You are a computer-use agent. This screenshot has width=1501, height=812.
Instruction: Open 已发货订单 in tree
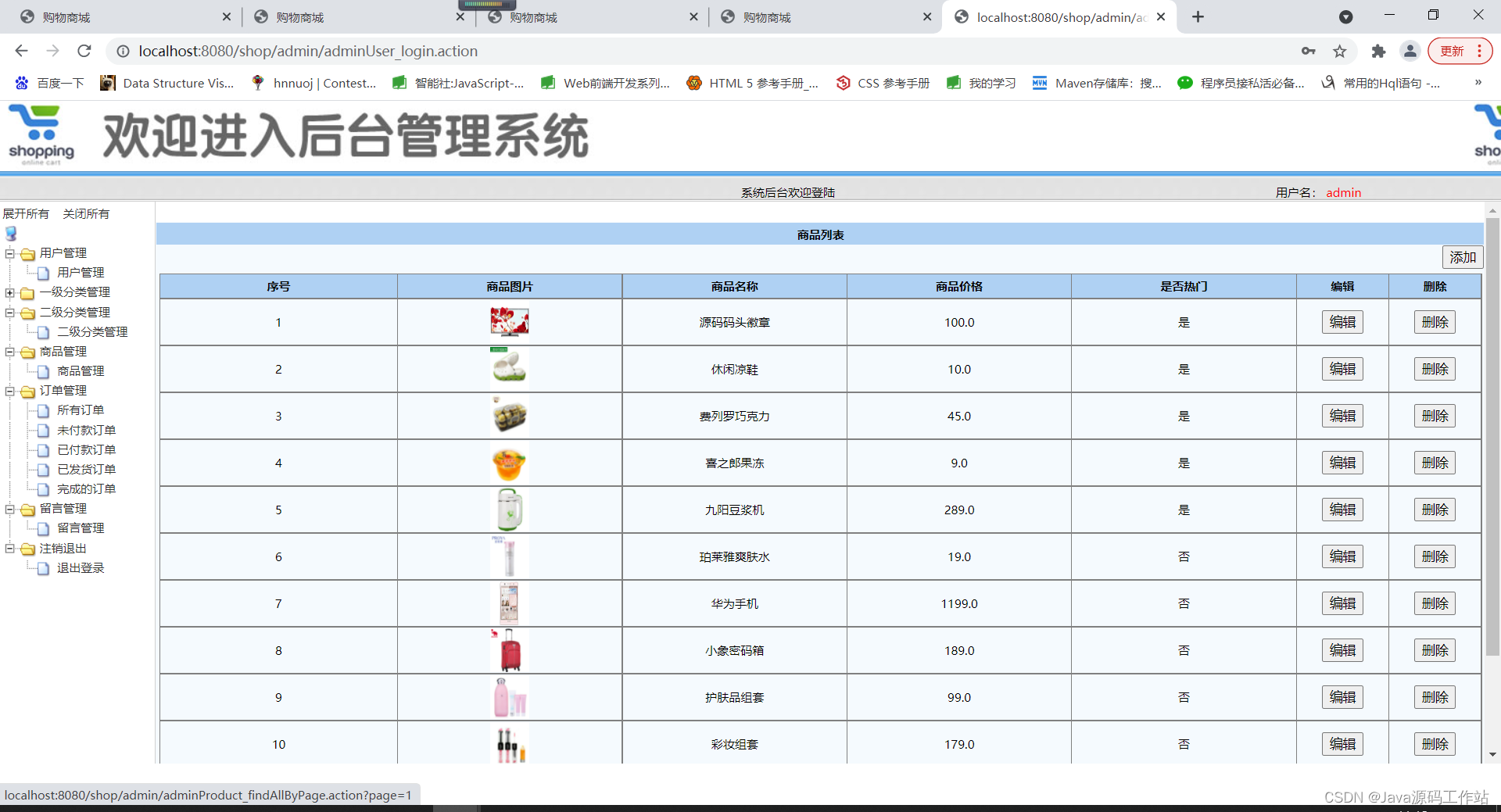coord(86,470)
